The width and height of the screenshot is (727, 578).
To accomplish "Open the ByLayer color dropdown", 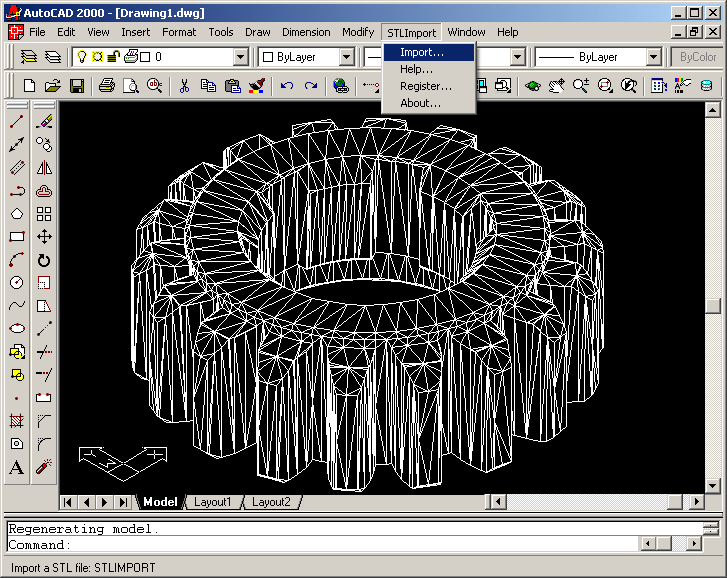I will click(x=307, y=57).
